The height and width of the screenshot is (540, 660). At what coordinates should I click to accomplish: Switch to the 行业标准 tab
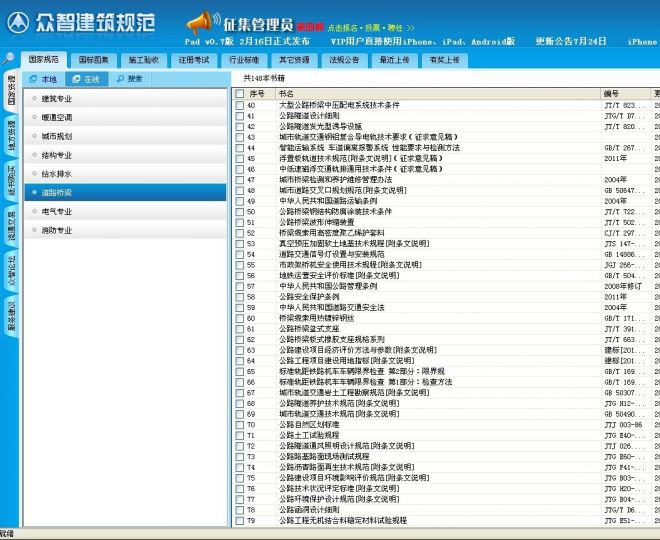coord(244,60)
